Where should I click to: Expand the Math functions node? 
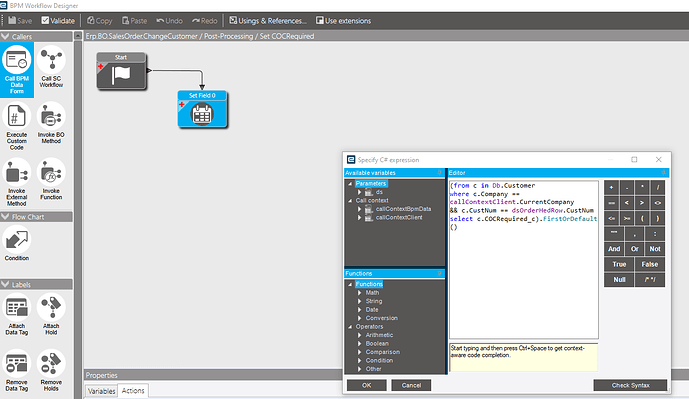tap(359, 293)
